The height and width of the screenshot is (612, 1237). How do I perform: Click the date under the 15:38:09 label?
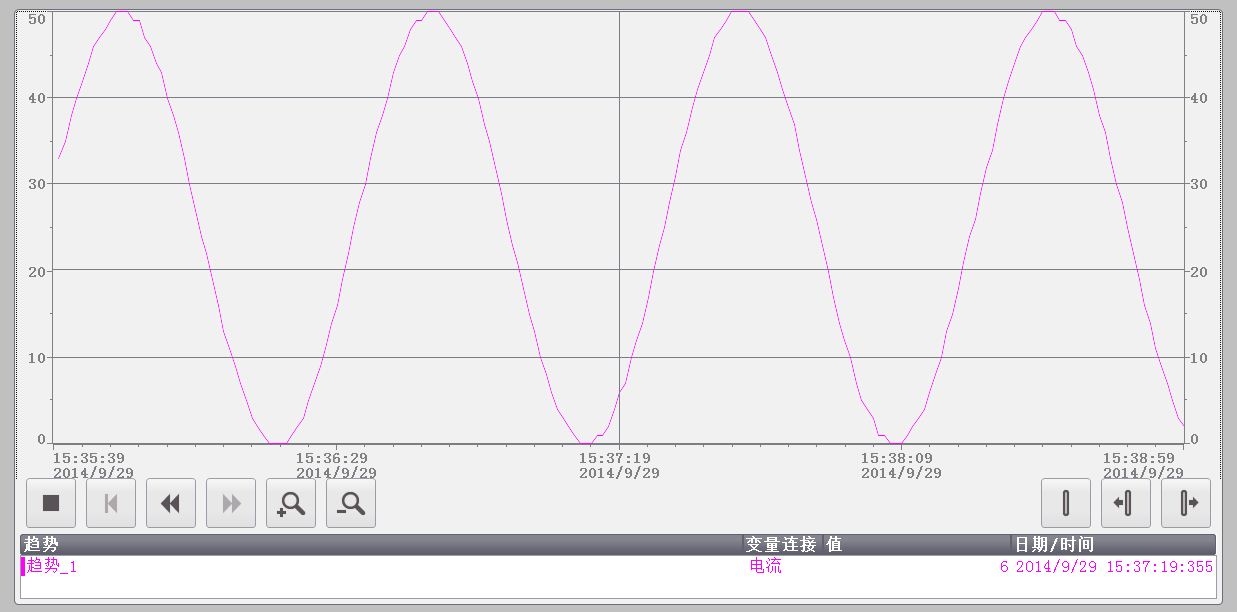click(901, 473)
